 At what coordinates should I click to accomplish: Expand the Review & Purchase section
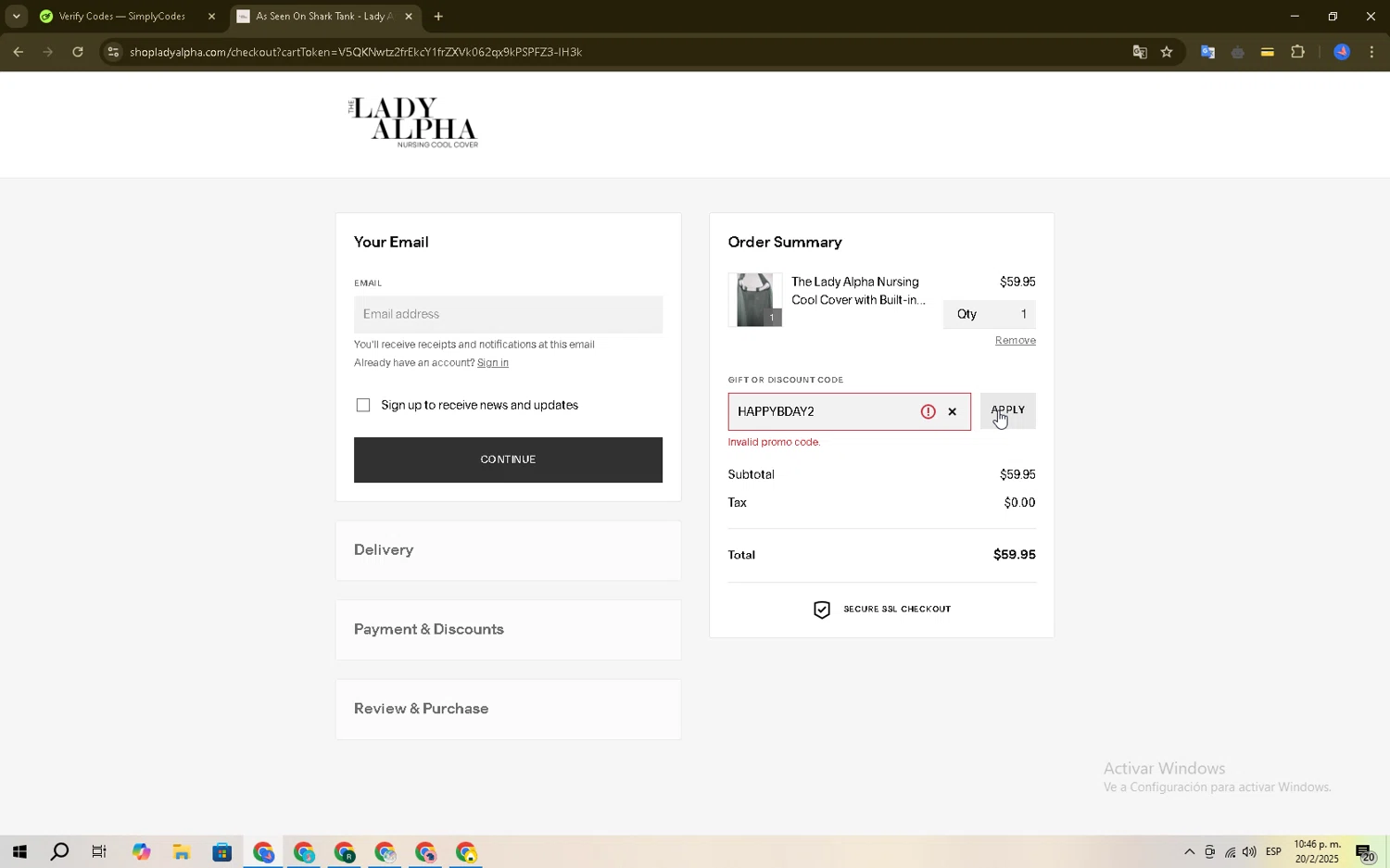click(508, 710)
